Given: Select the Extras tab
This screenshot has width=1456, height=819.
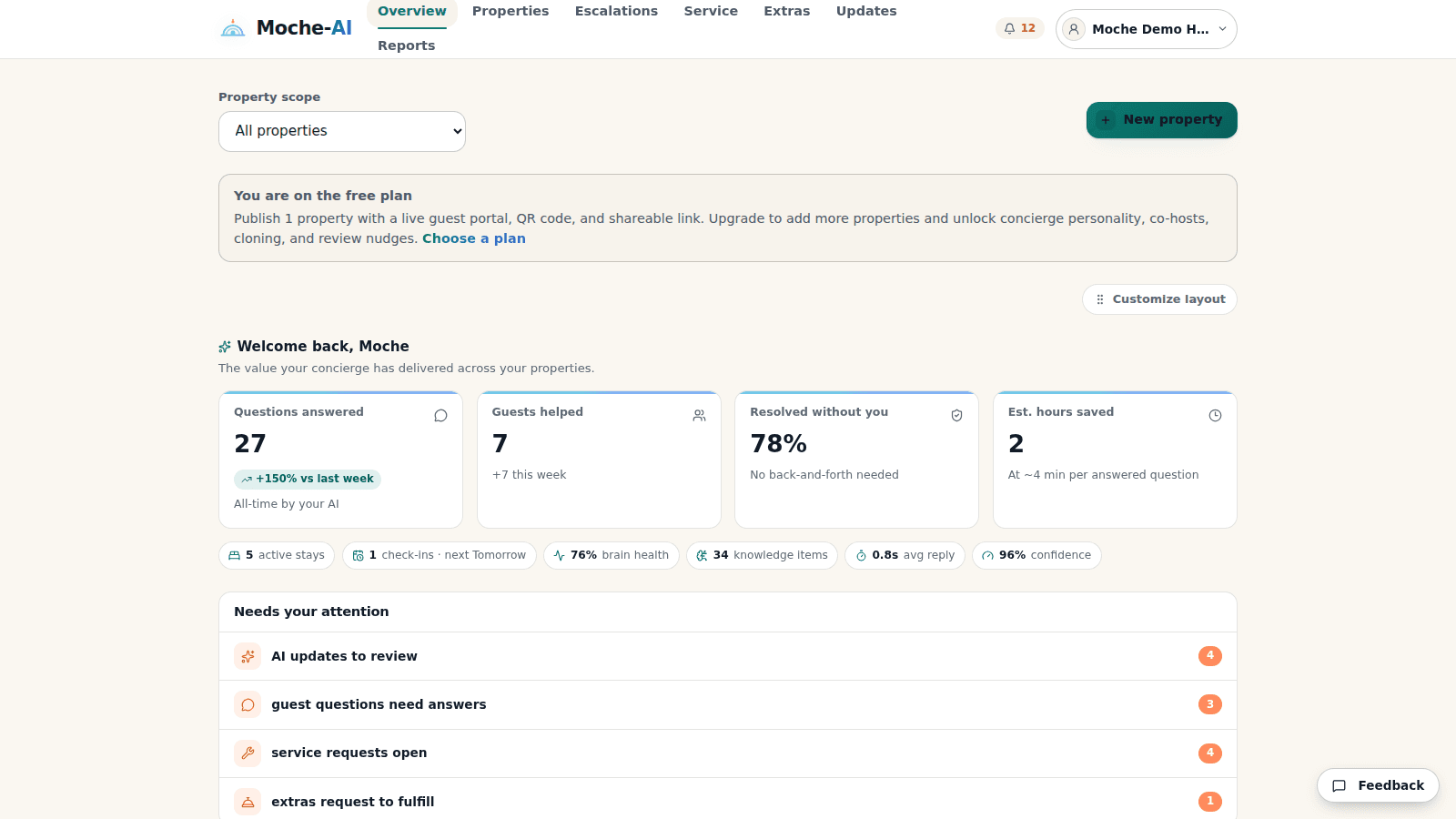Looking at the screenshot, I should (x=787, y=11).
